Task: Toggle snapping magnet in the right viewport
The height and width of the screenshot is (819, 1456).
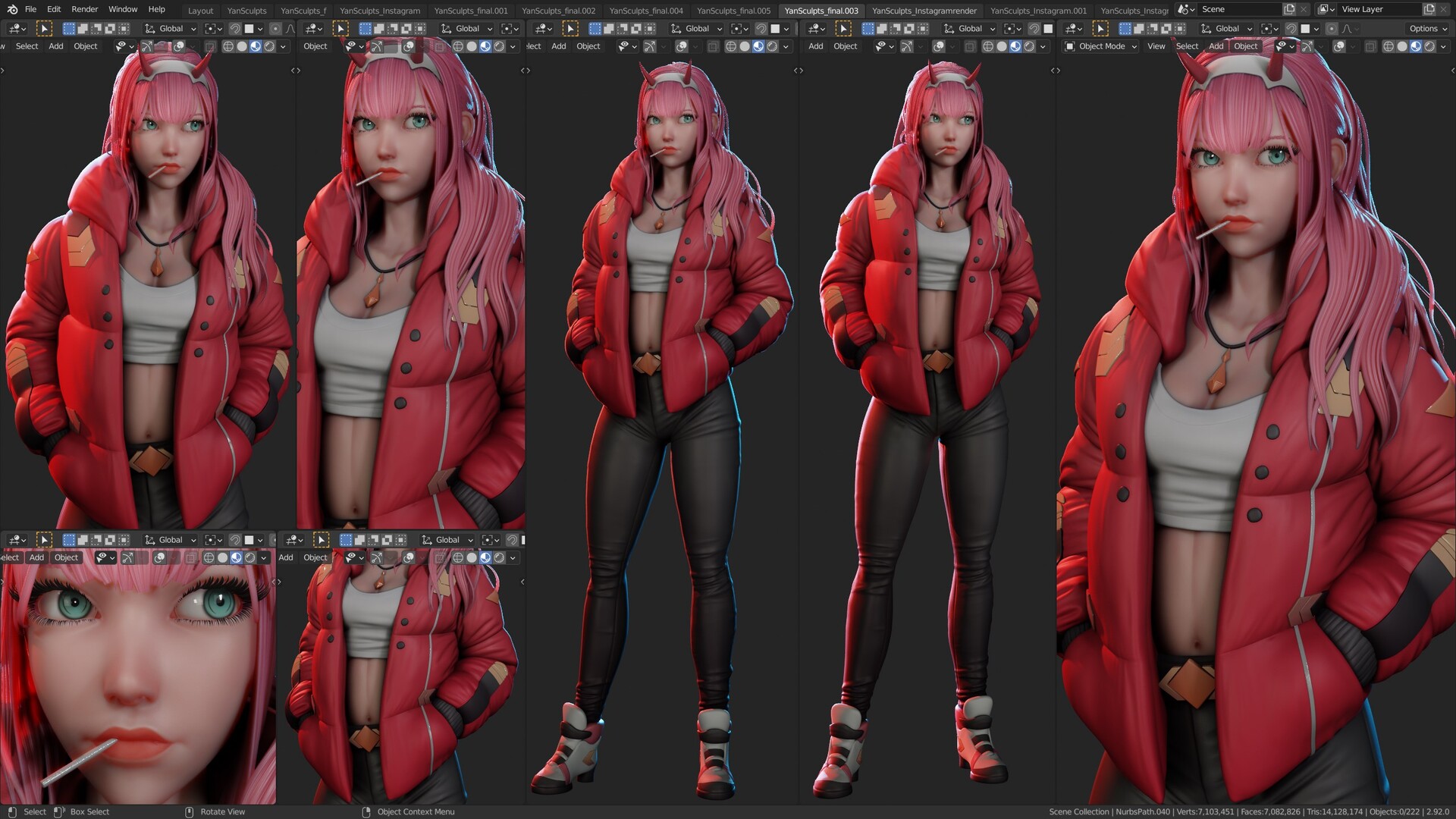Action: click(1291, 29)
